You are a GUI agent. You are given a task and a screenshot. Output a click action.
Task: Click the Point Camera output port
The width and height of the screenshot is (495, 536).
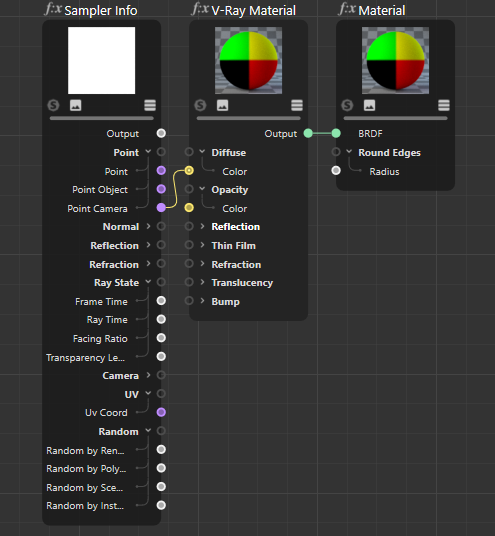(161, 207)
